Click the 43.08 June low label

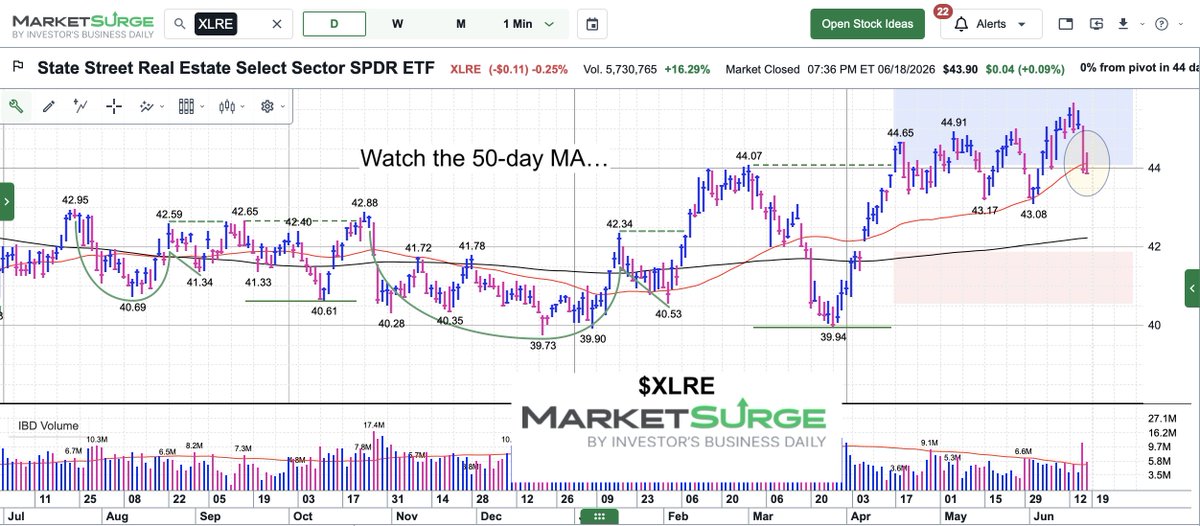click(1033, 214)
